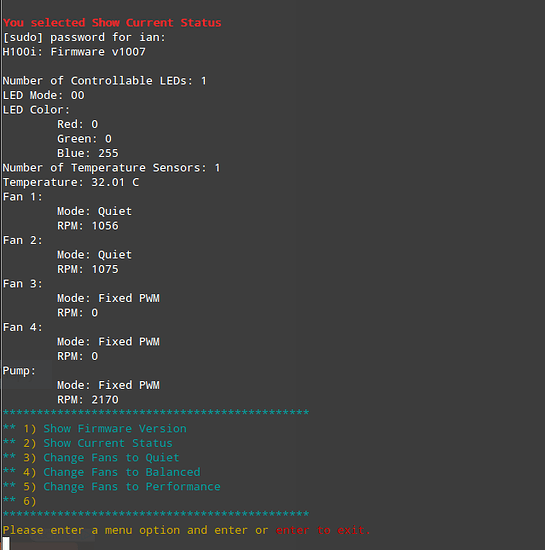Click the 'H100i: Firmware v1007' text
The image size is (545, 550).
[74, 52]
